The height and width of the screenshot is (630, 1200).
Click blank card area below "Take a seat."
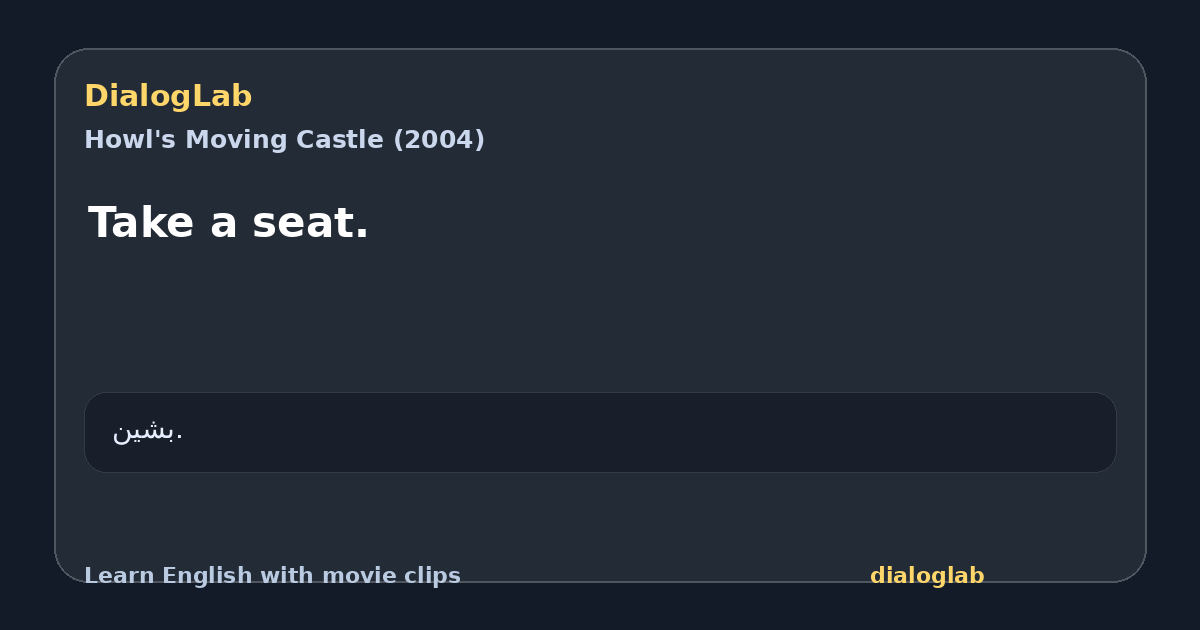(x=600, y=320)
